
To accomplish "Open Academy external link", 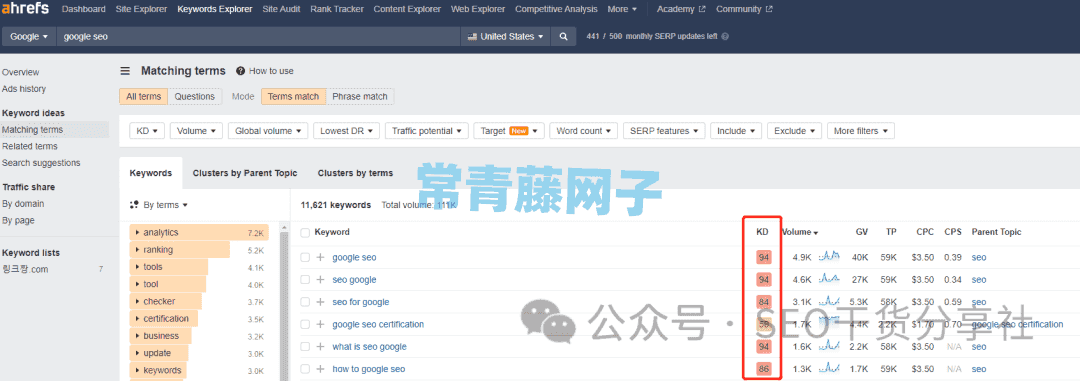I will tap(681, 9).
